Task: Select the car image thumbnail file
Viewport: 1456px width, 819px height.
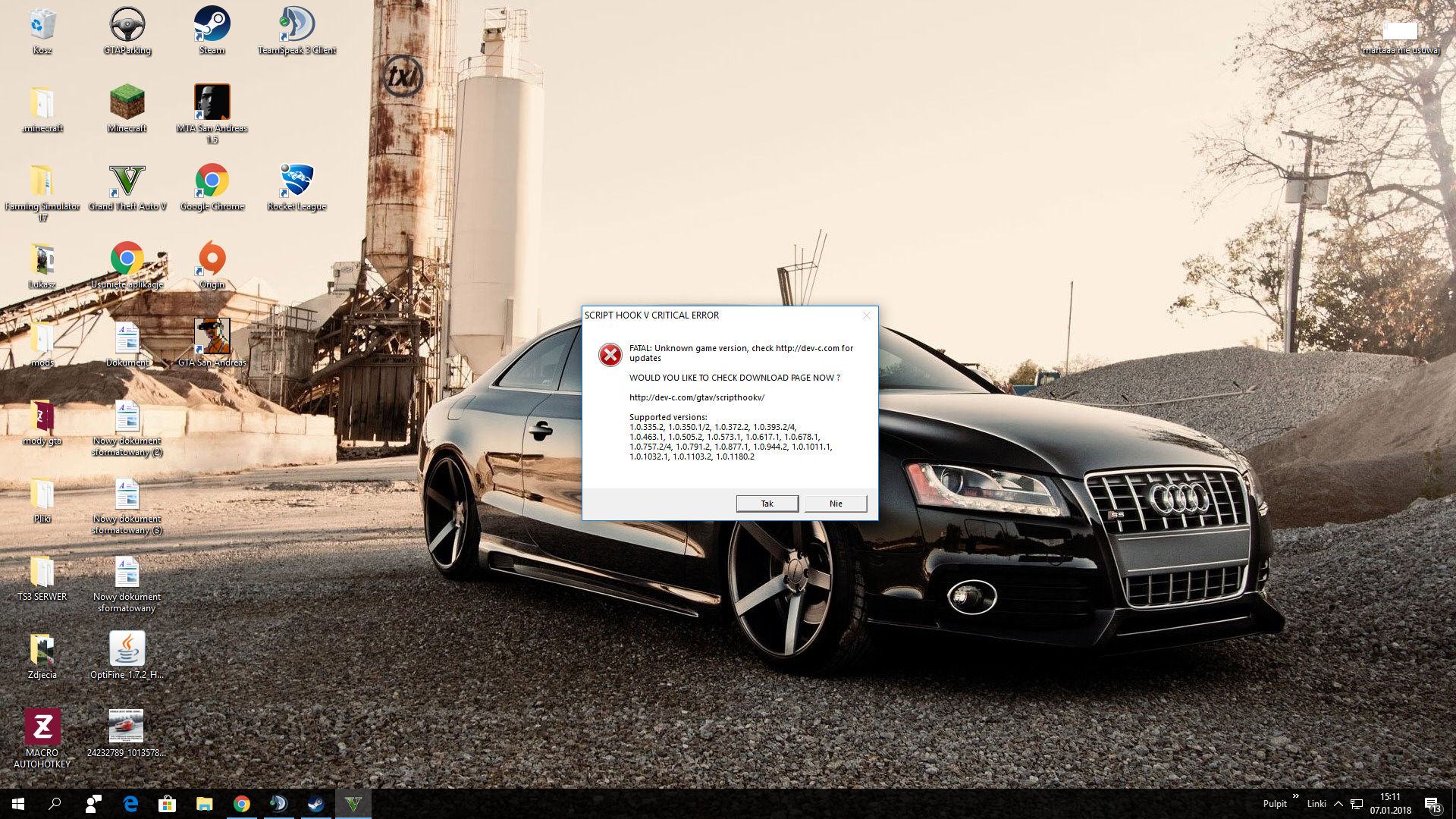Action: click(x=126, y=726)
